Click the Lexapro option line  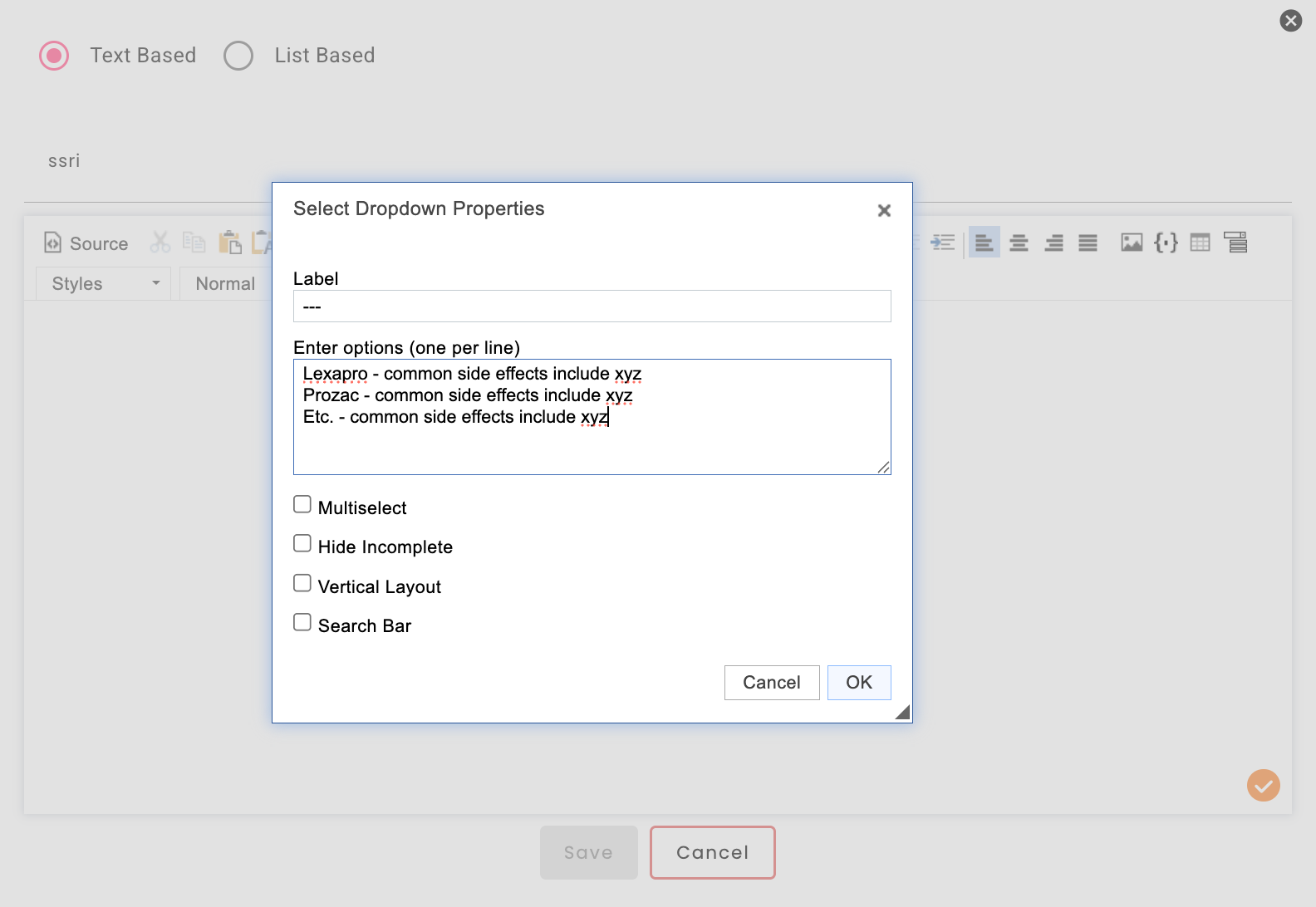pos(472,374)
